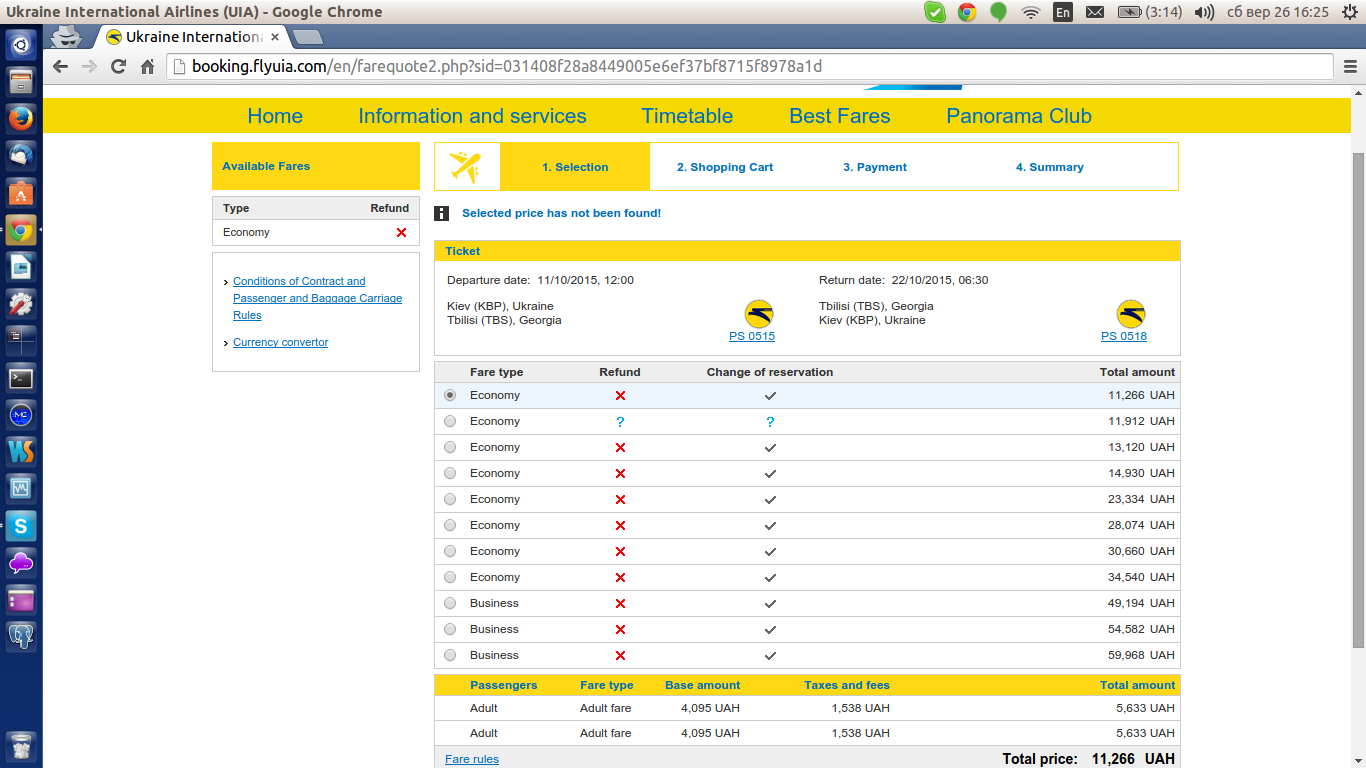Choose the 59,968 UAH Business fare option
The height and width of the screenshot is (768, 1366).
coord(450,656)
